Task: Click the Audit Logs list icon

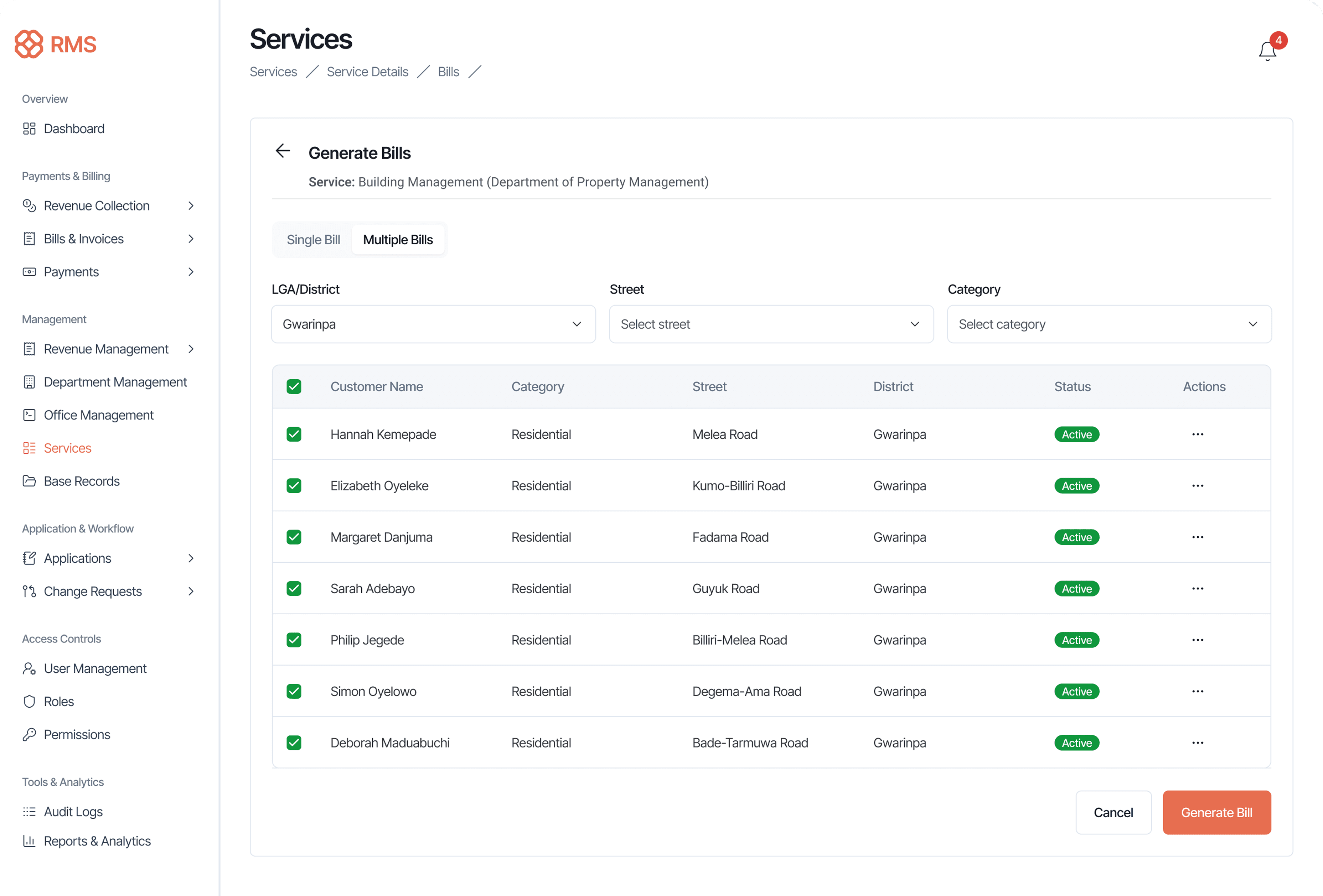Action: point(29,812)
